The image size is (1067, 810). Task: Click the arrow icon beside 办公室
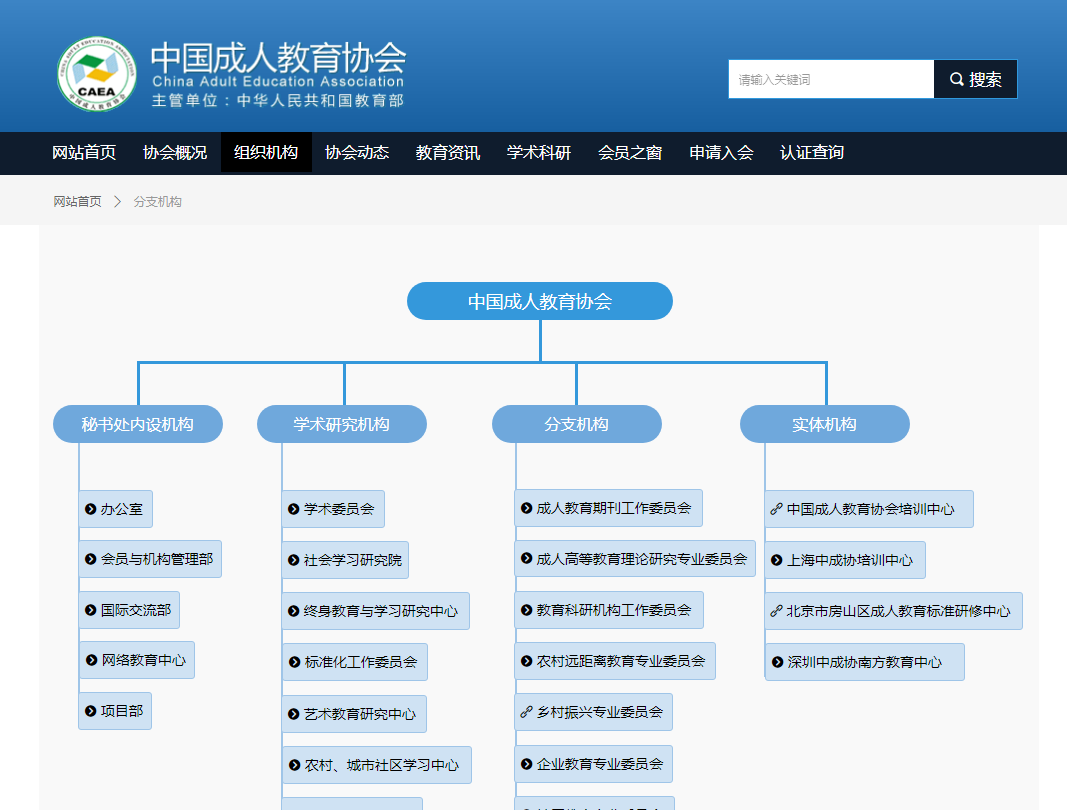pyautogui.click(x=91, y=509)
